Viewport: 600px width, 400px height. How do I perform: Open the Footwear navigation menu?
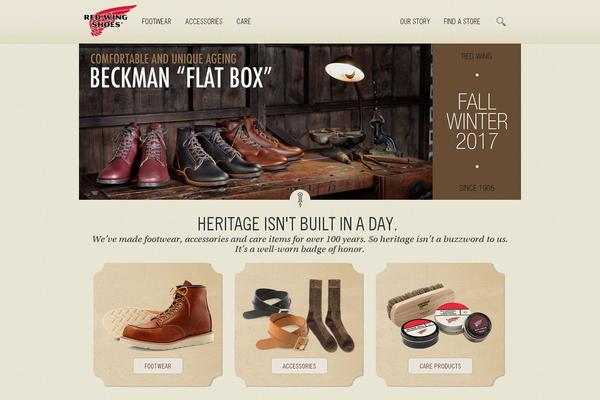[157, 21]
